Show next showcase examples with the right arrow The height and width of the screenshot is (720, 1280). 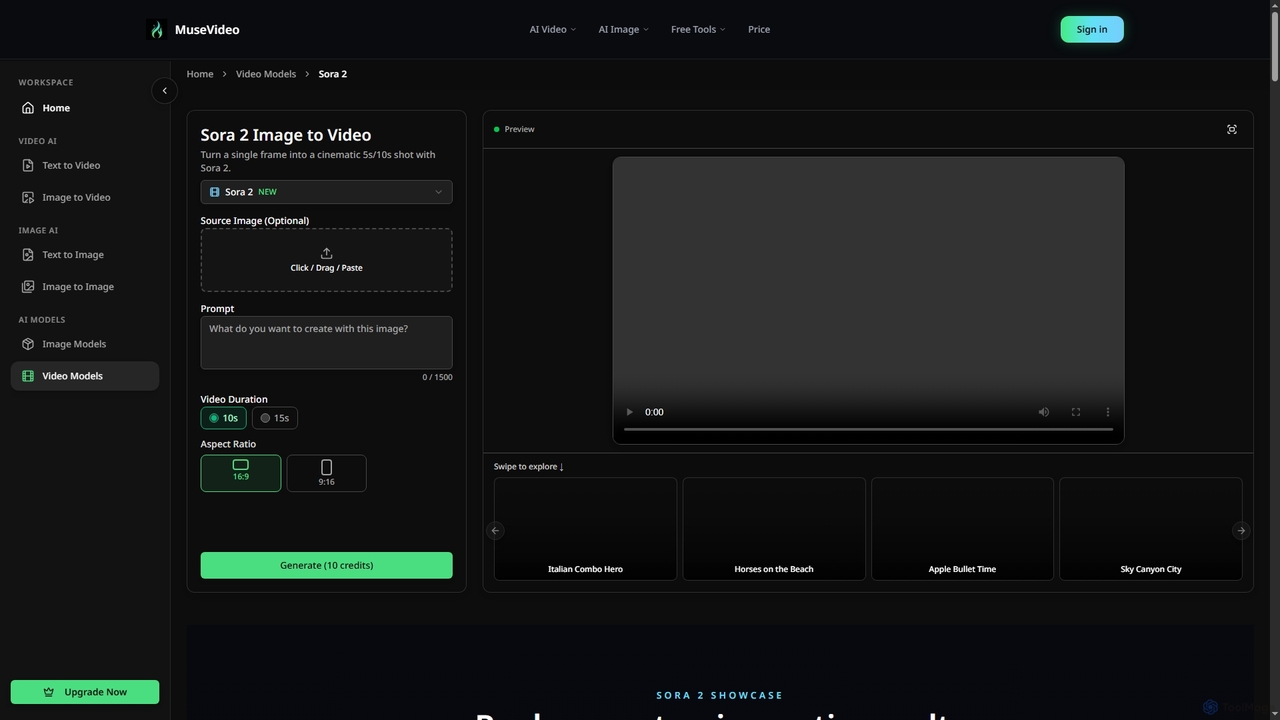click(1241, 531)
